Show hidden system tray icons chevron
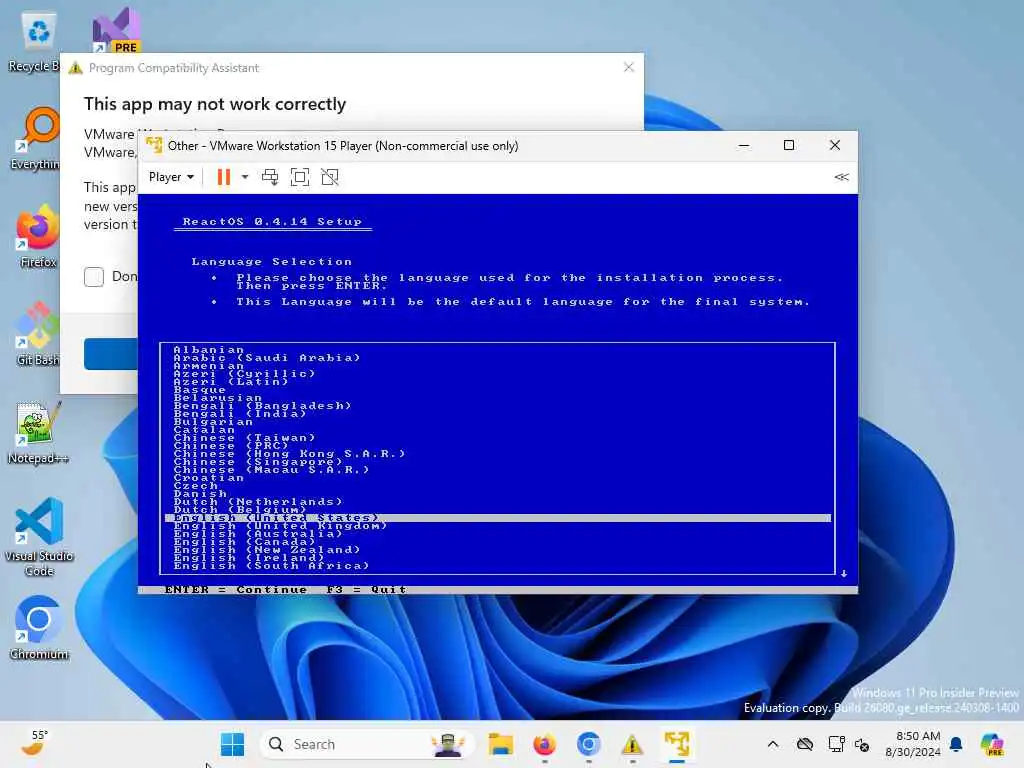Viewport: 1024px width, 768px height. tap(773, 744)
